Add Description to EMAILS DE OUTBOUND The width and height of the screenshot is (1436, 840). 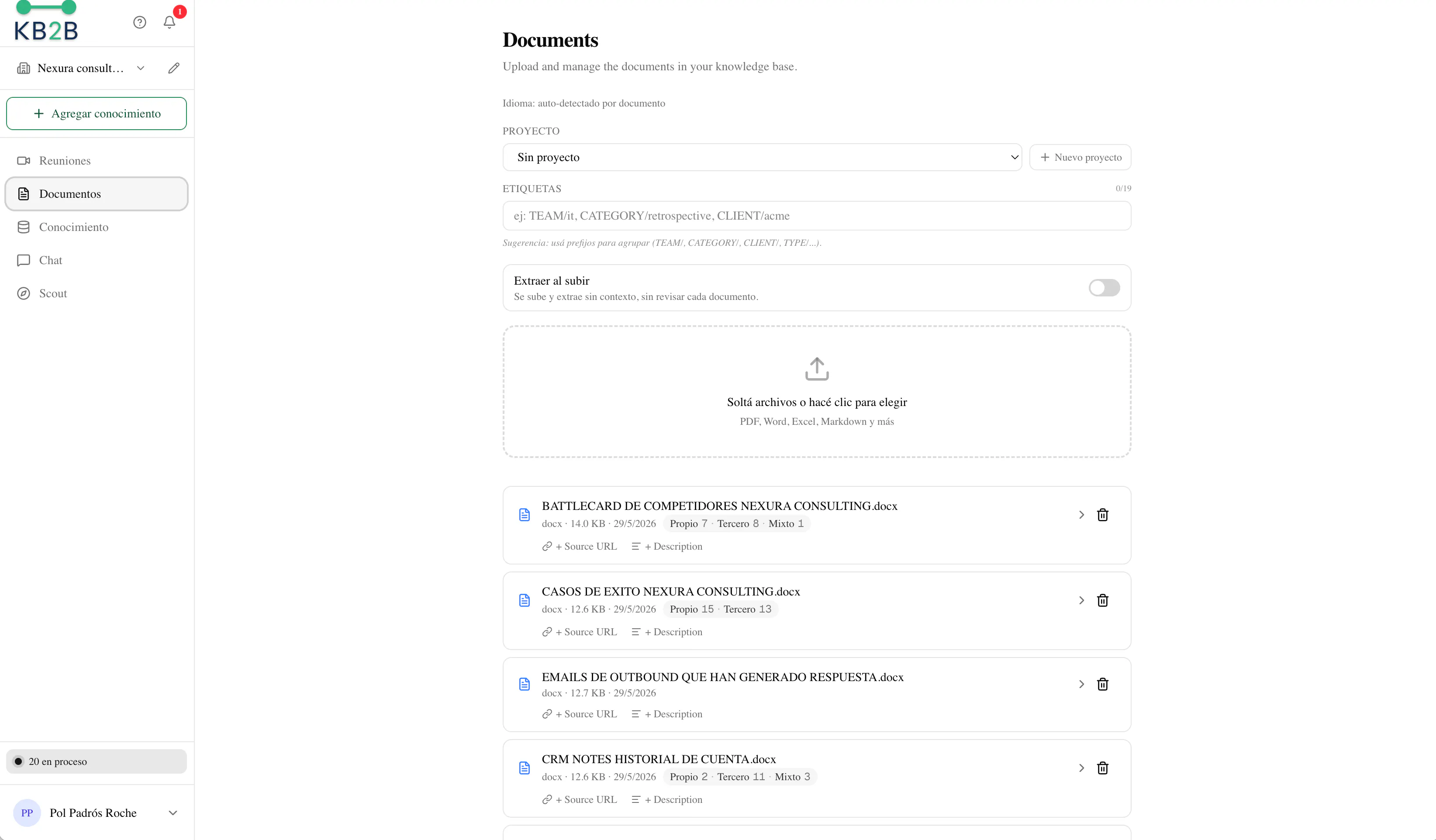click(667, 714)
